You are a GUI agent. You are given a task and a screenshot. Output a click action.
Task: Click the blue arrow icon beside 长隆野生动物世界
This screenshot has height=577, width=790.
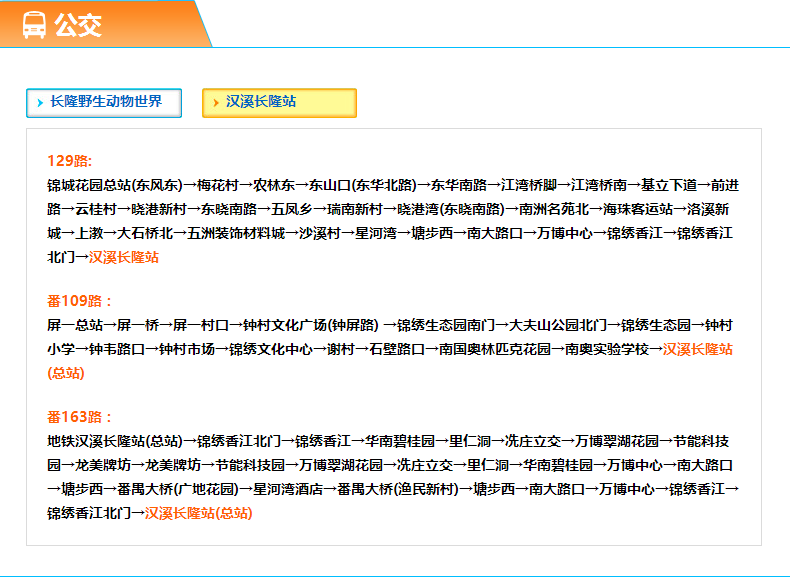point(40,103)
